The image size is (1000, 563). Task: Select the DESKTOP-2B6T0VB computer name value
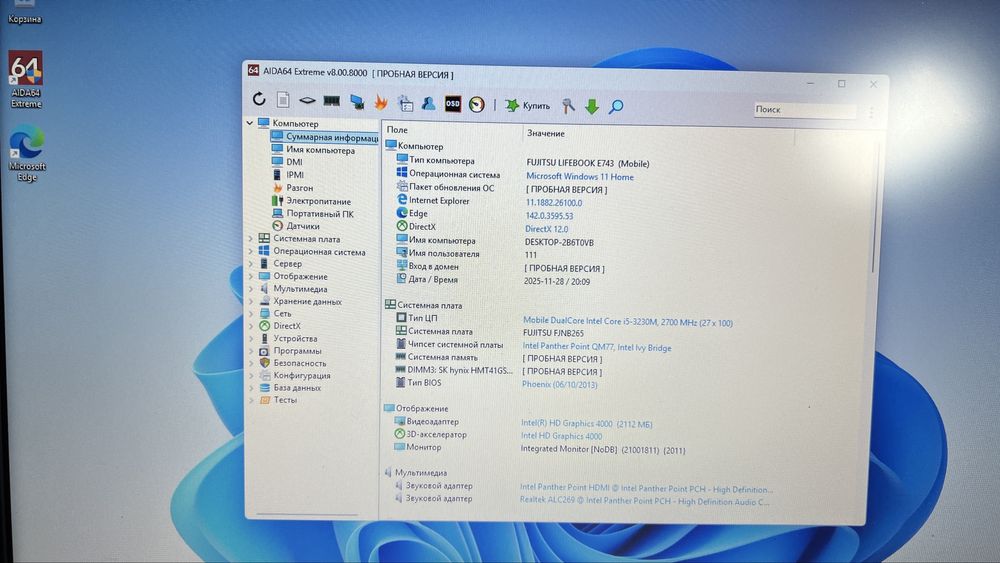[x=559, y=242]
